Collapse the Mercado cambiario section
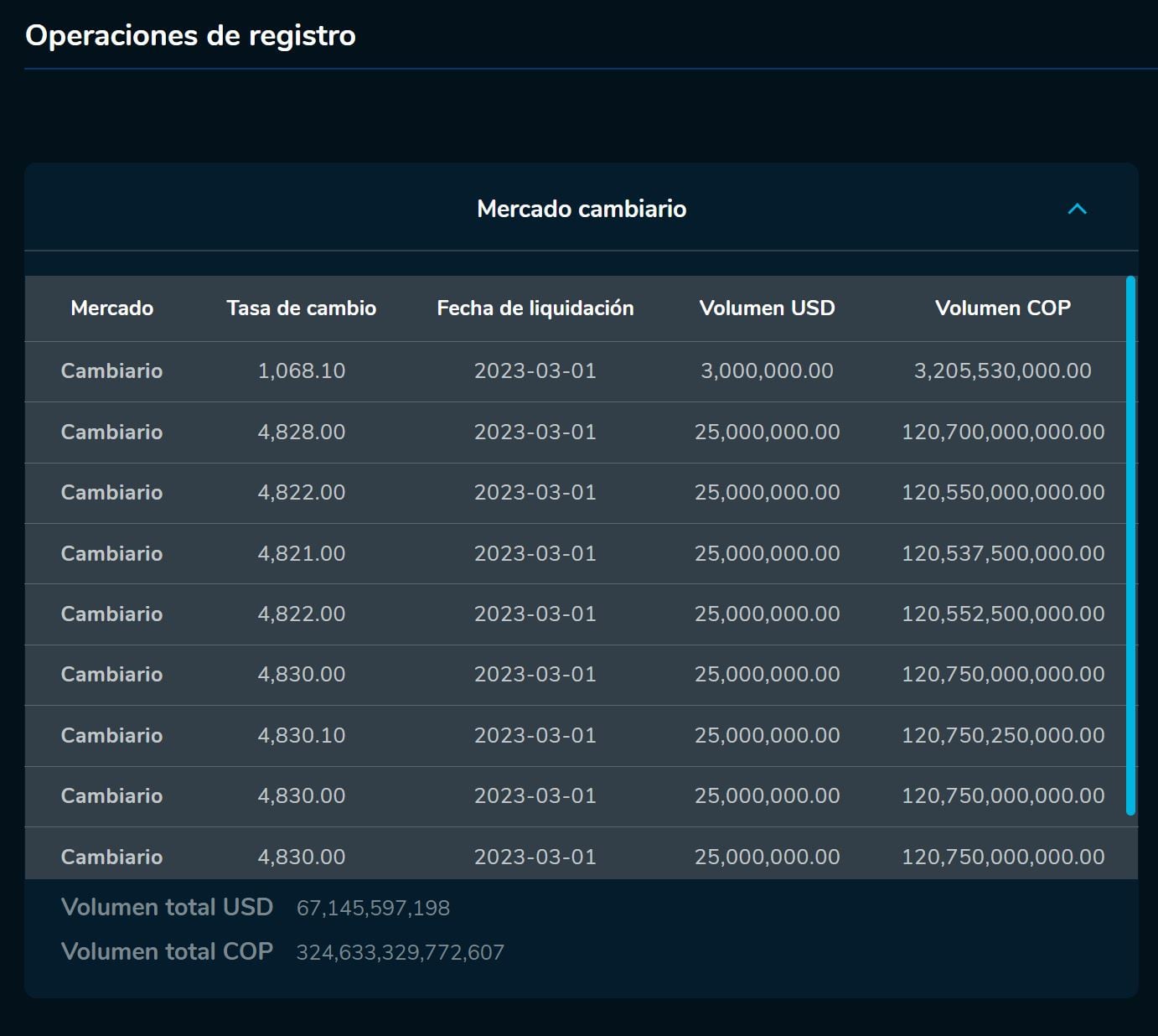The height and width of the screenshot is (1036, 1158). [x=1076, y=210]
